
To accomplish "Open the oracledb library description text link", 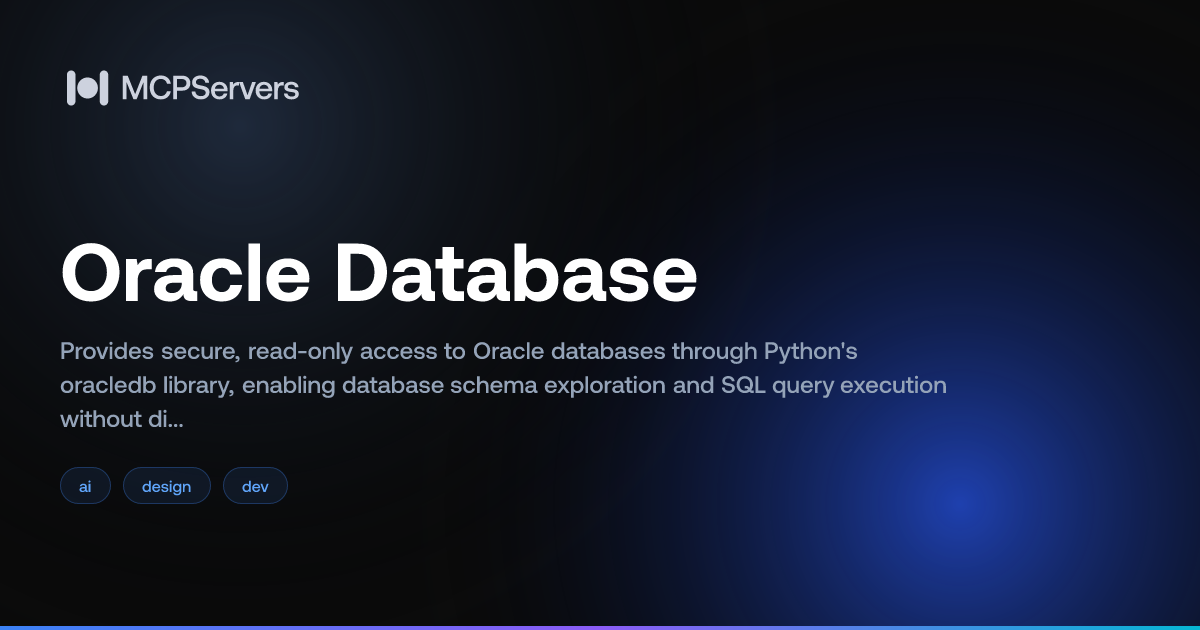I will click(x=113, y=385).
